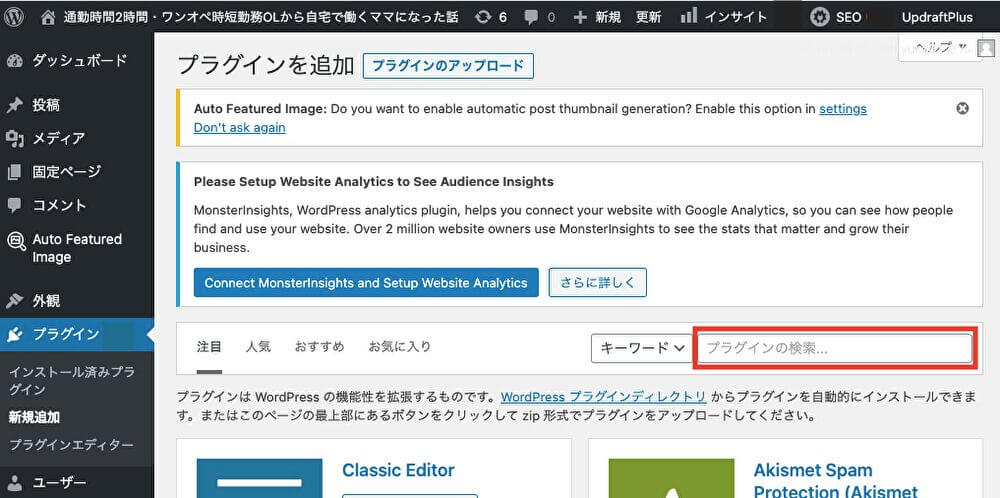The height and width of the screenshot is (498, 1000).
Task: Switch to the 人気 tab
Action: 258,347
